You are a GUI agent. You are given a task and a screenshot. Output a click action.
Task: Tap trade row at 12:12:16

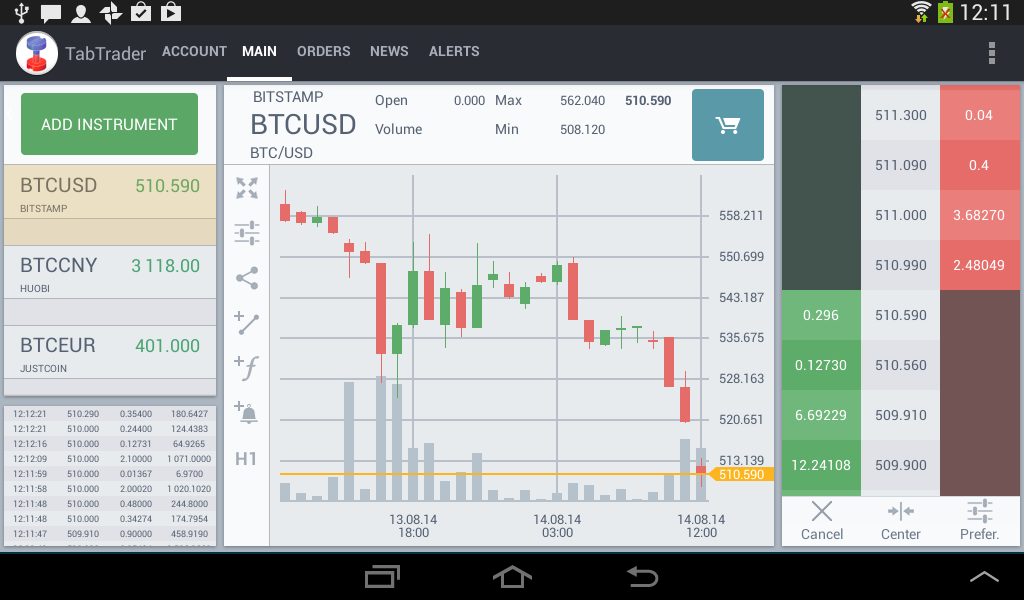pos(111,444)
